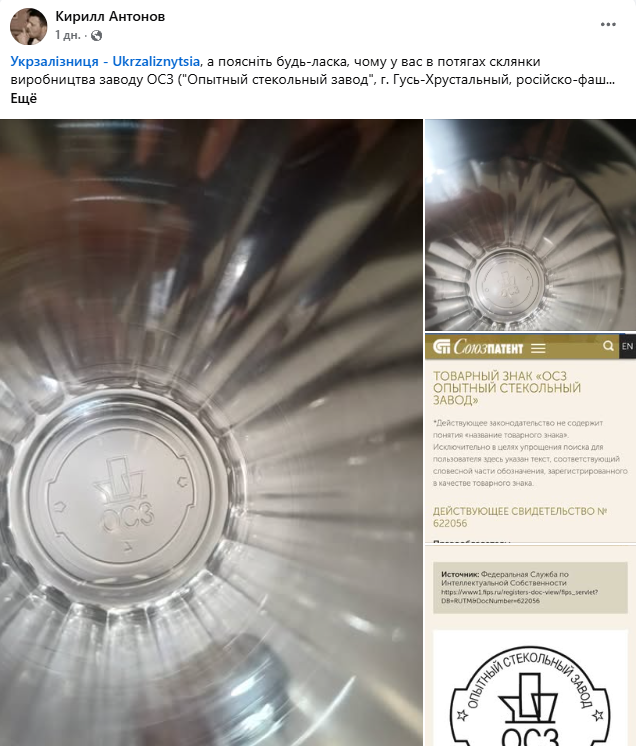Click the Союзпатент search magnifier icon
The height and width of the screenshot is (746, 636).
pyautogui.click(x=608, y=346)
